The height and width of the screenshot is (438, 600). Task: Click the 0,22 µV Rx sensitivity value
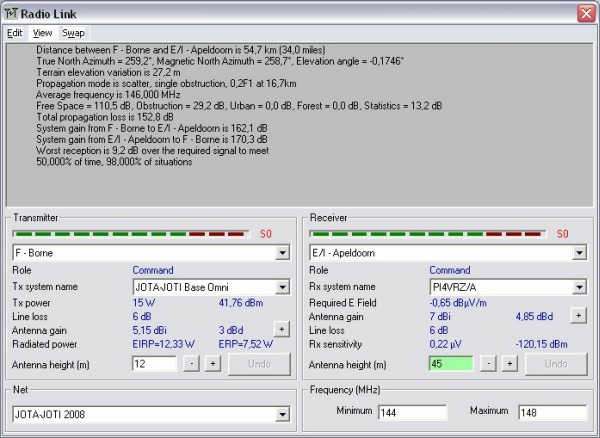click(445, 344)
